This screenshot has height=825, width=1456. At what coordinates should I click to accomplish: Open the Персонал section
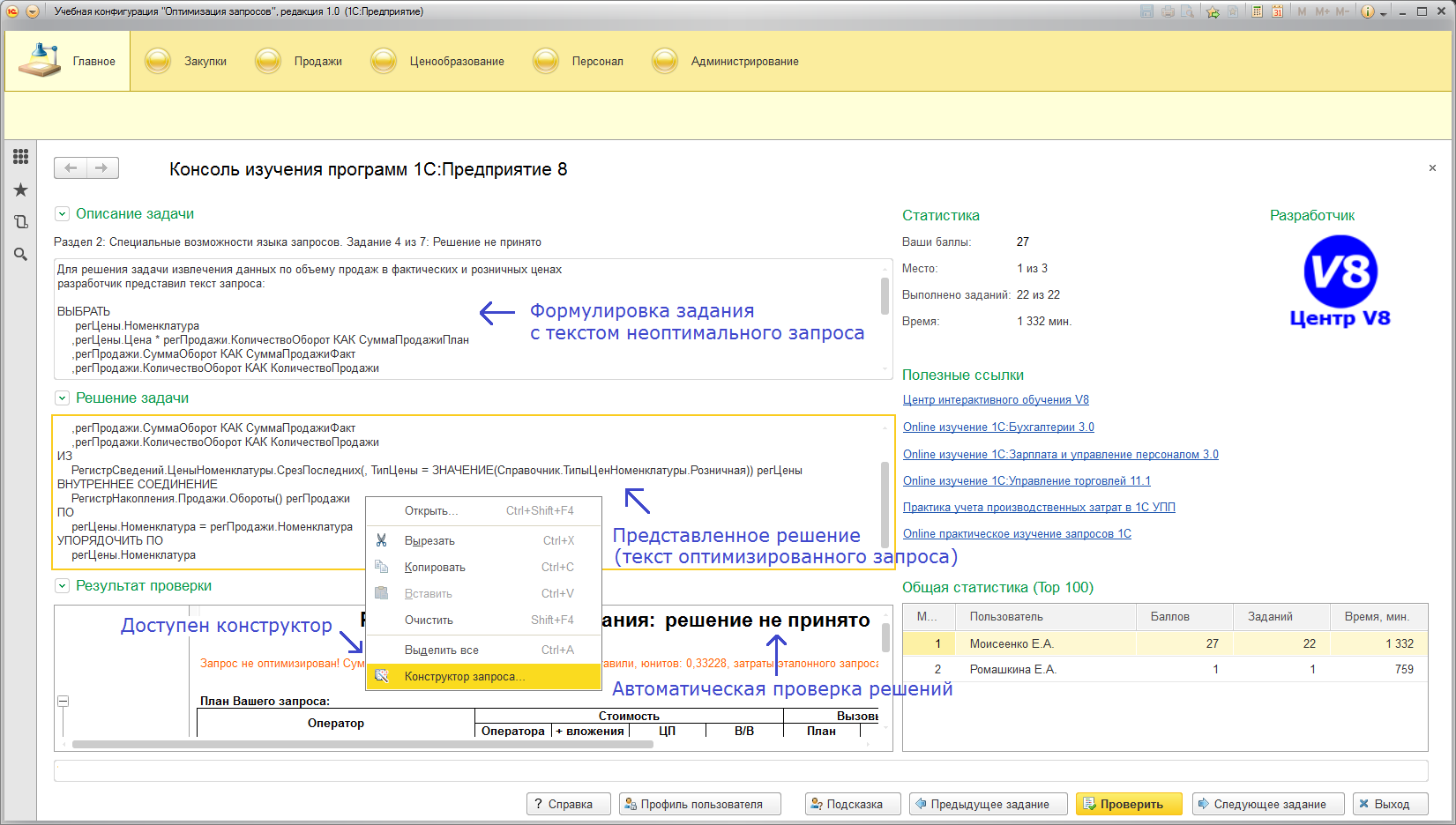pyautogui.click(x=579, y=61)
